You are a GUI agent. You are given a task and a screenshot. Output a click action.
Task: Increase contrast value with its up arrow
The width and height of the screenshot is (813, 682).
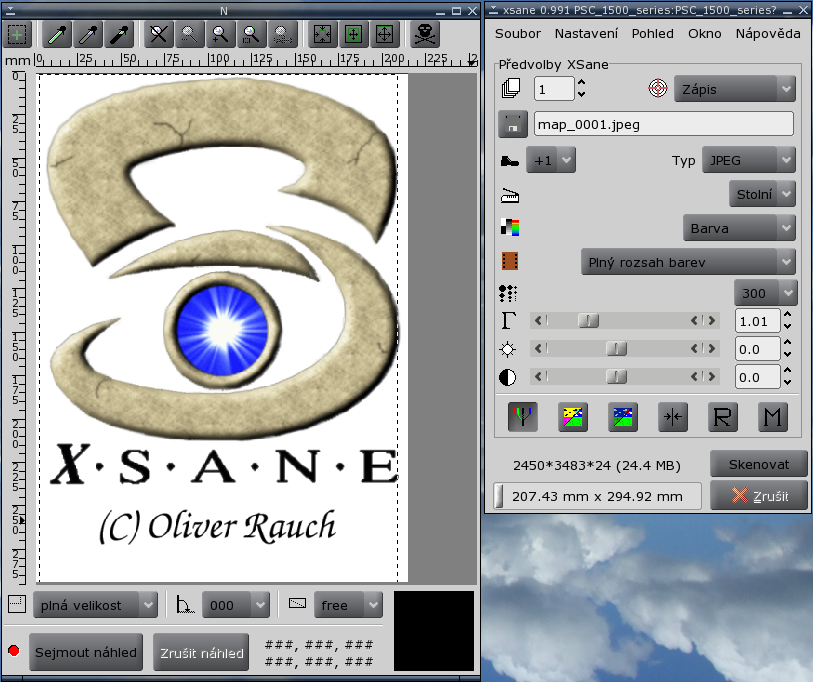pyautogui.click(x=788, y=370)
